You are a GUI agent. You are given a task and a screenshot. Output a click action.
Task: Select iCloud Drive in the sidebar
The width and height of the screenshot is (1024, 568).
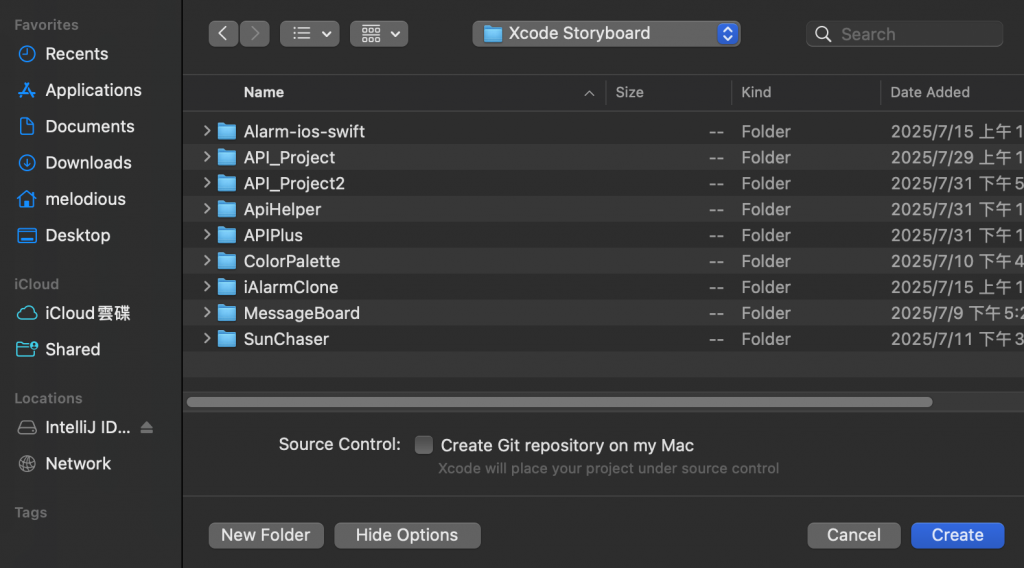(x=87, y=313)
